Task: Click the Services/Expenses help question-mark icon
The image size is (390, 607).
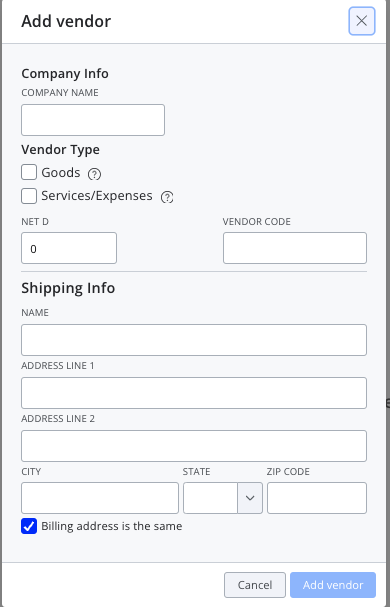Action: (167, 197)
